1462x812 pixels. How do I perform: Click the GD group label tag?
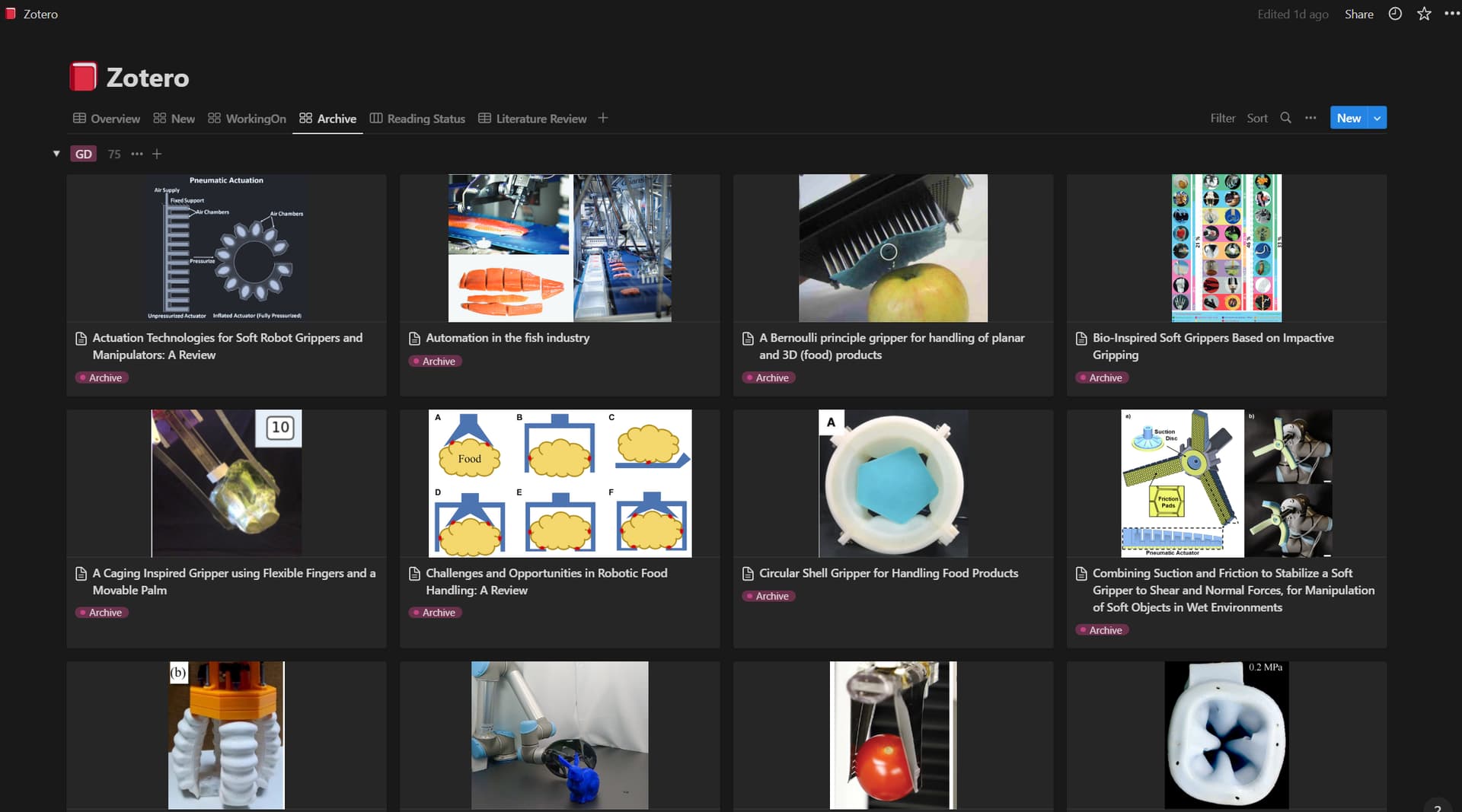coord(83,154)
